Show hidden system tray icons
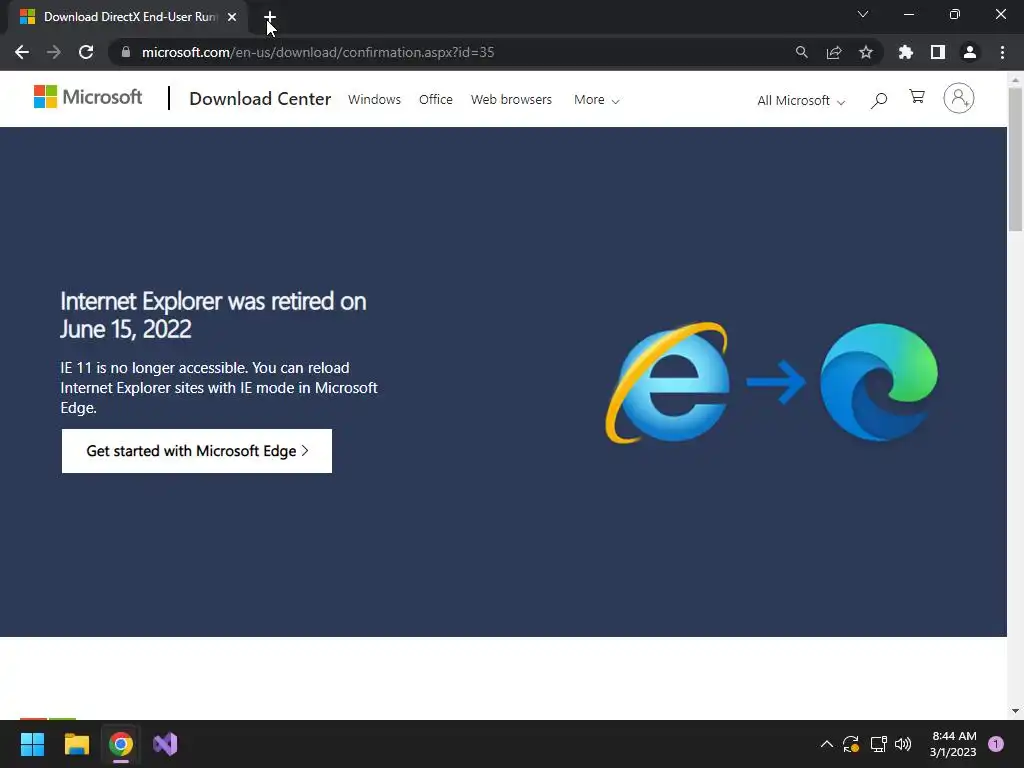Image resolution: width=1024 pixels, height=768 pixels. [x=826, y=744]
